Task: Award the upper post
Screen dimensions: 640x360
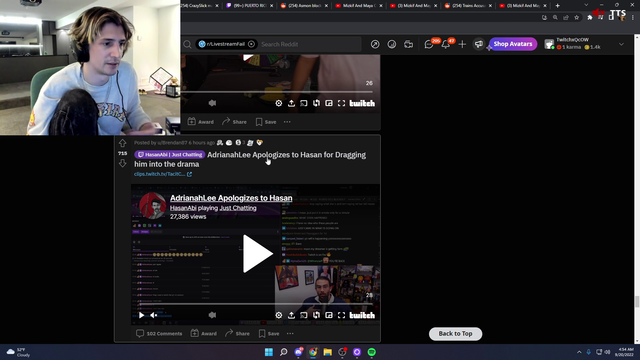Action: (200, 122)
